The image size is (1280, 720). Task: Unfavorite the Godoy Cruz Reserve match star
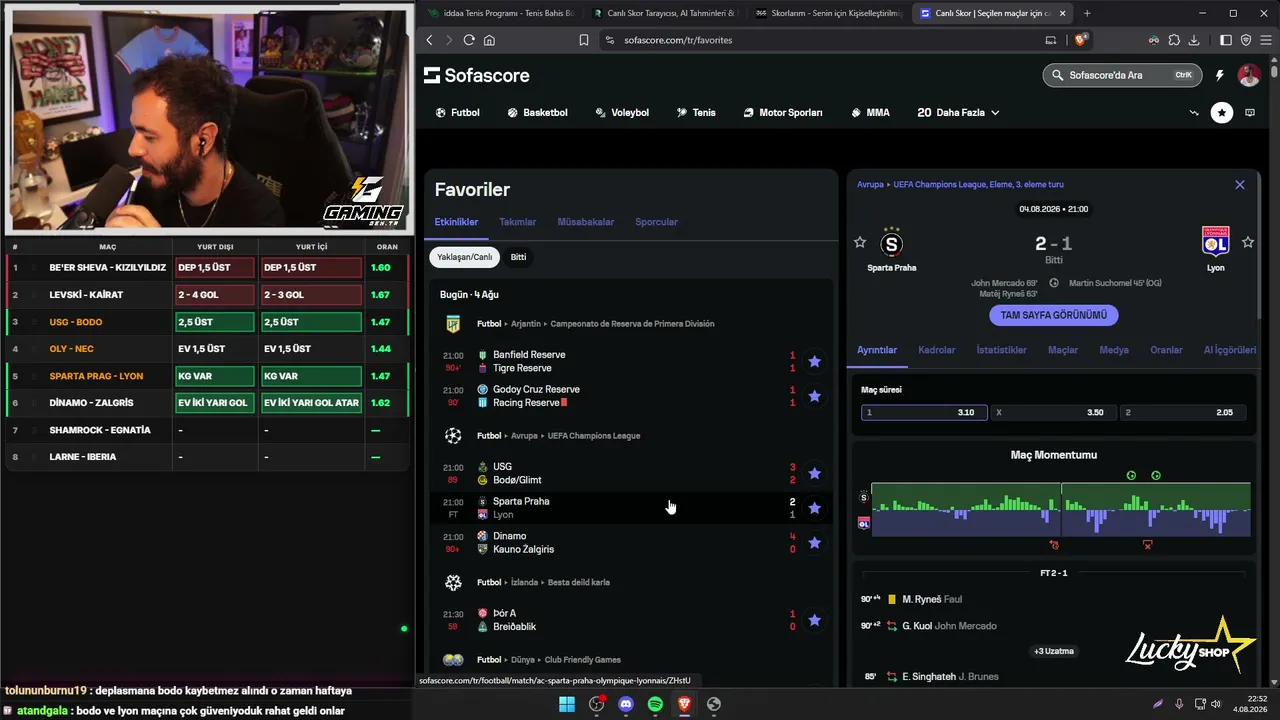pyautogui.click(x=814, y=396)
